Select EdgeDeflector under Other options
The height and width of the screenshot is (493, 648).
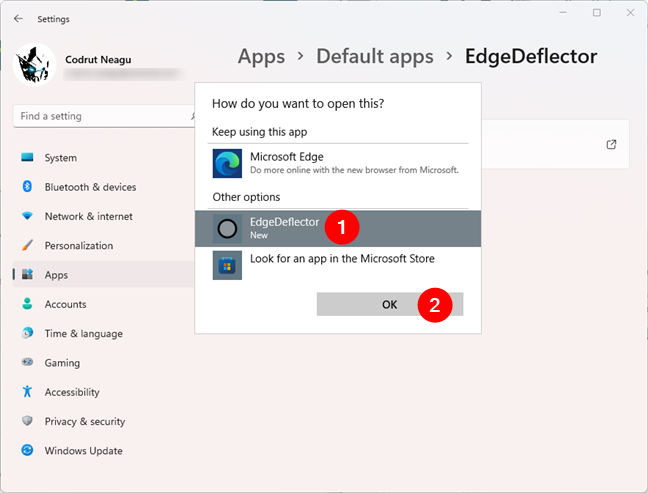click(338, 229)
